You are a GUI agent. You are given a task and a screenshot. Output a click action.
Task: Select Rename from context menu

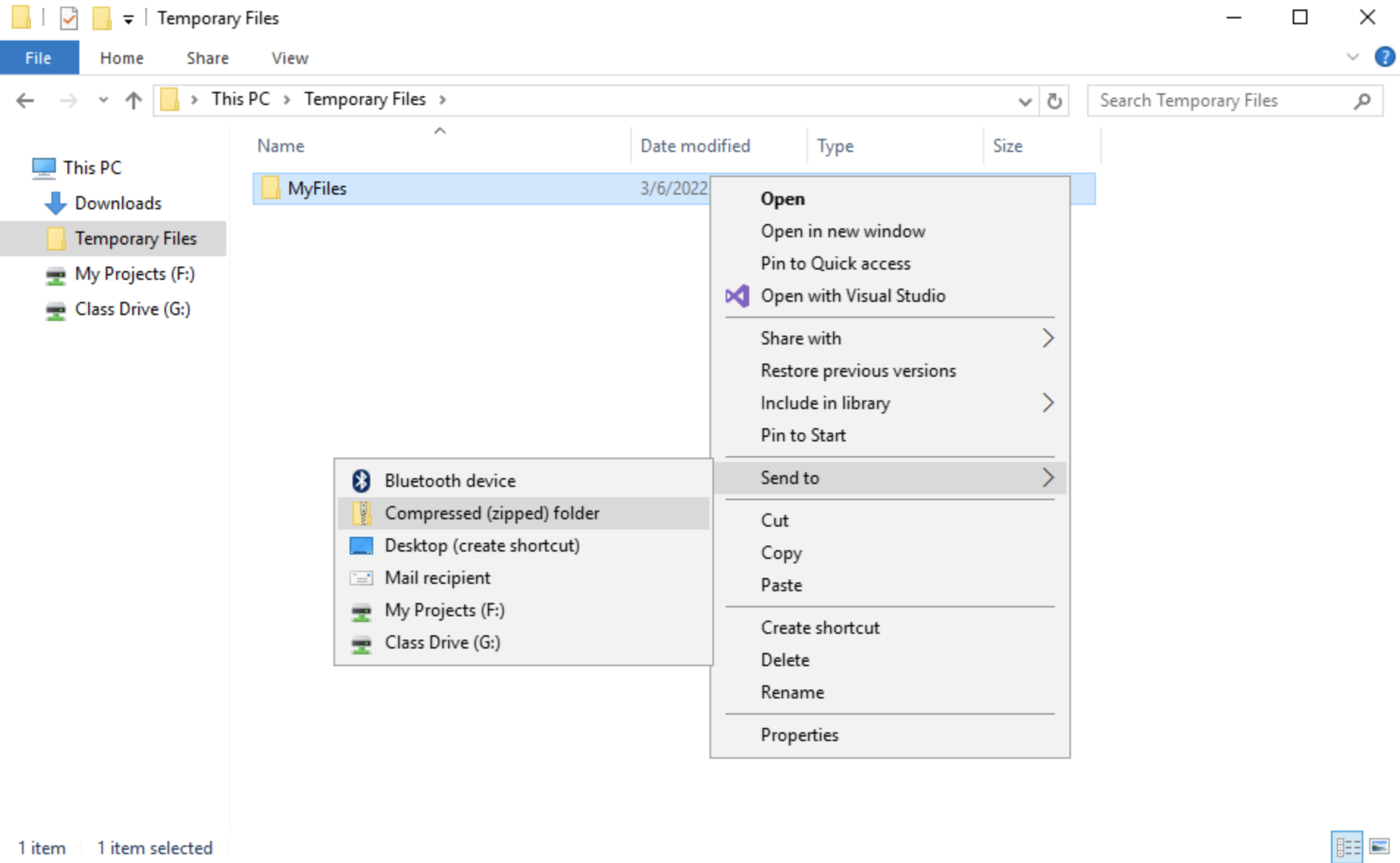[792, 693]
